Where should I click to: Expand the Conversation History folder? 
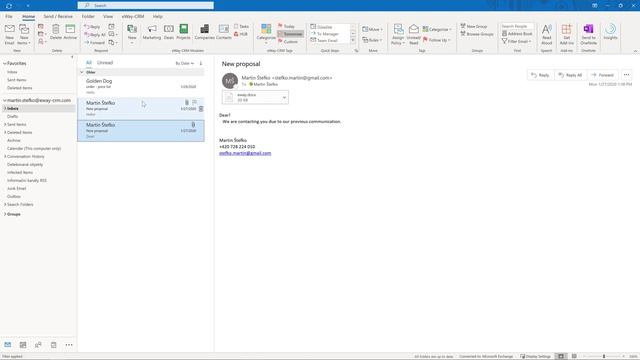(x=5, y=156)
